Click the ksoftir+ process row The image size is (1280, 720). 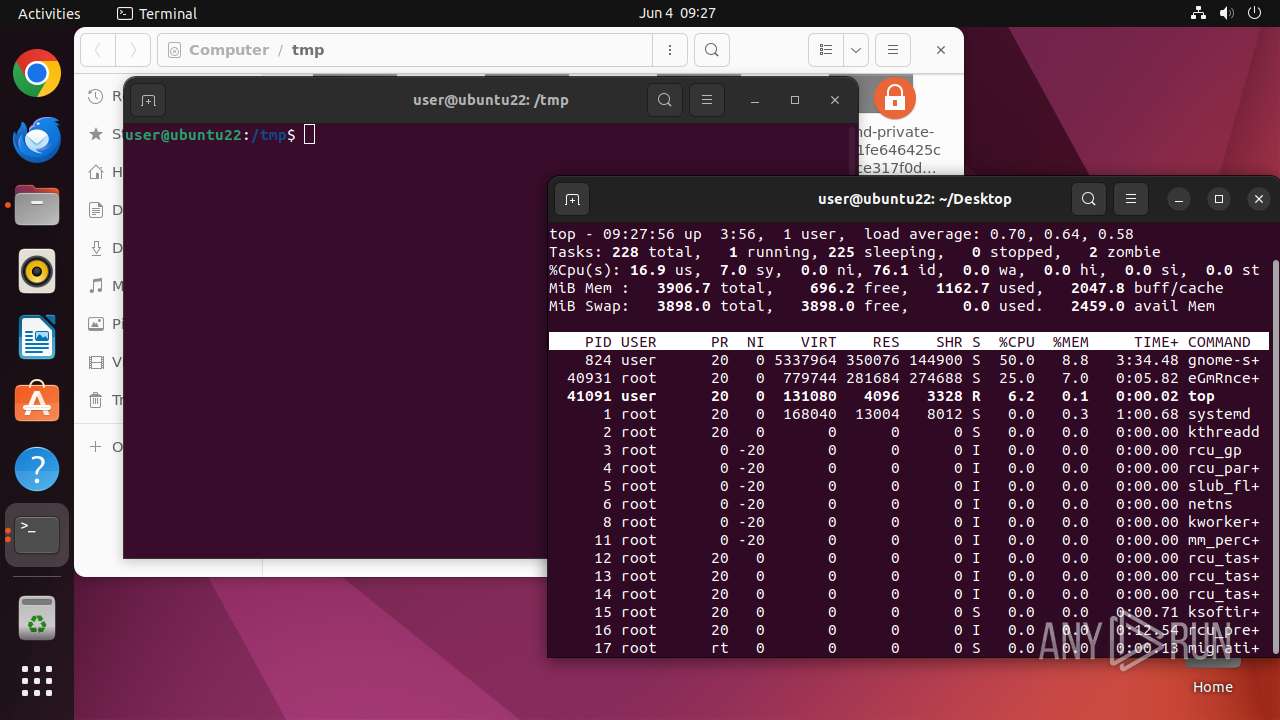[908, 612]
